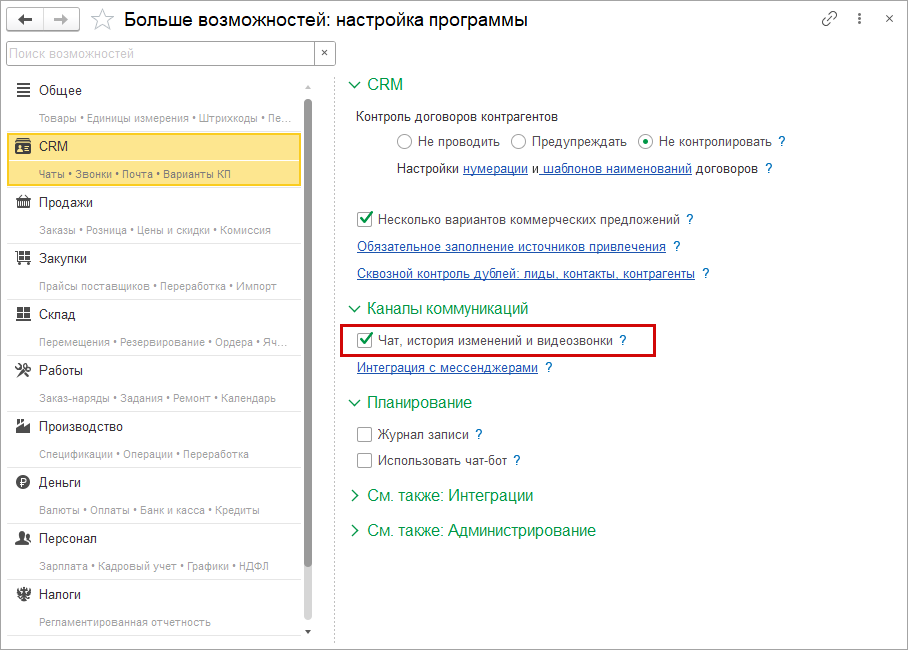The image size is (908, 650).
Task: Open the Деньги settings category
Action: click(154, 495)
